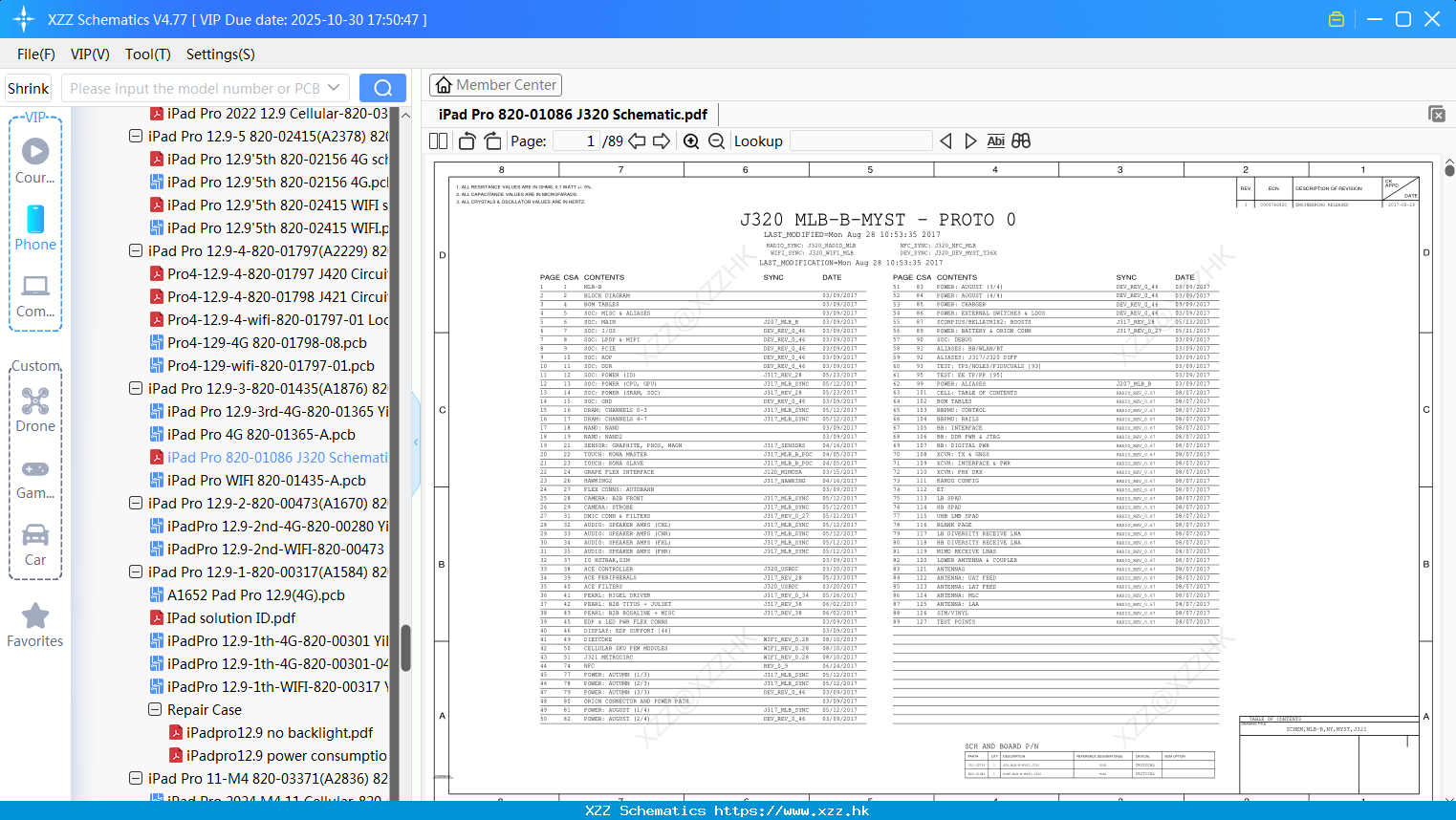The height and width of the screenshot is (820, 1456).
Task: Click the tree panel vertical scrollbar thumb
Action: [405, 650]
